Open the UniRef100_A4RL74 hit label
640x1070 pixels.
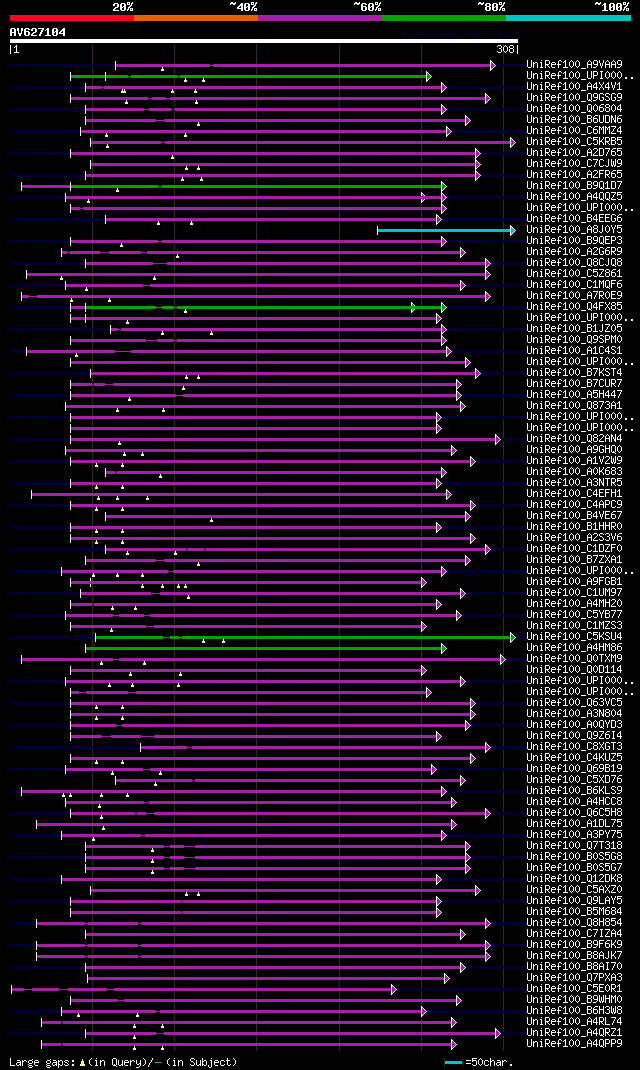[574, 1021]
